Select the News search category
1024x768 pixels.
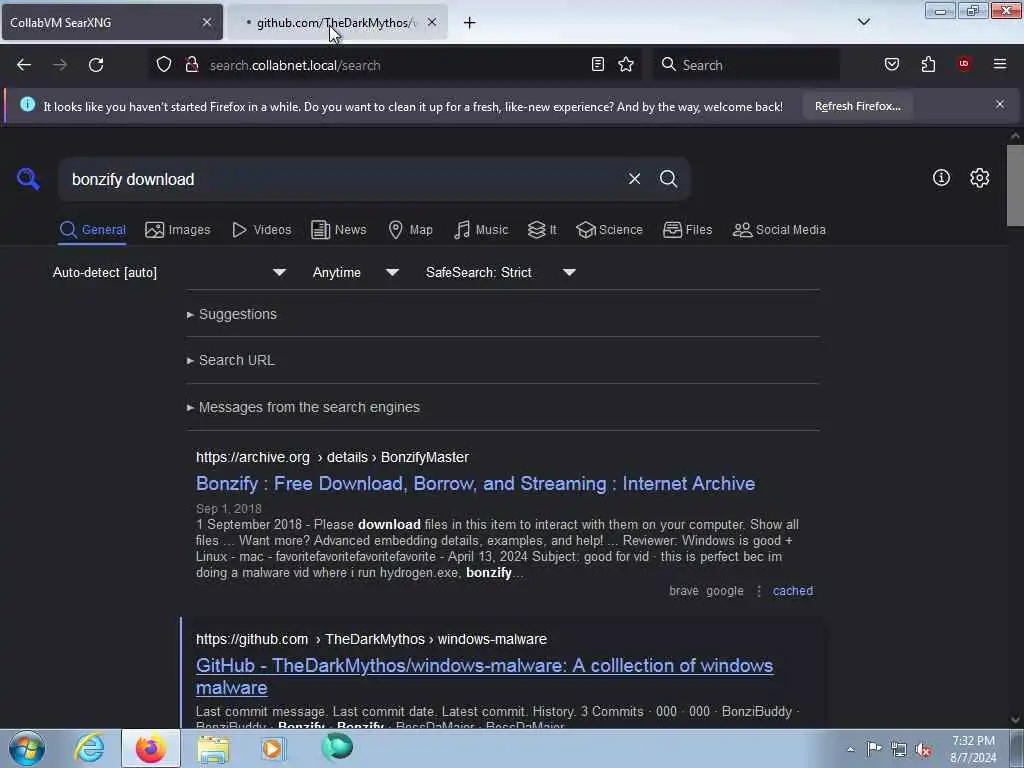[x=339, y=230]
